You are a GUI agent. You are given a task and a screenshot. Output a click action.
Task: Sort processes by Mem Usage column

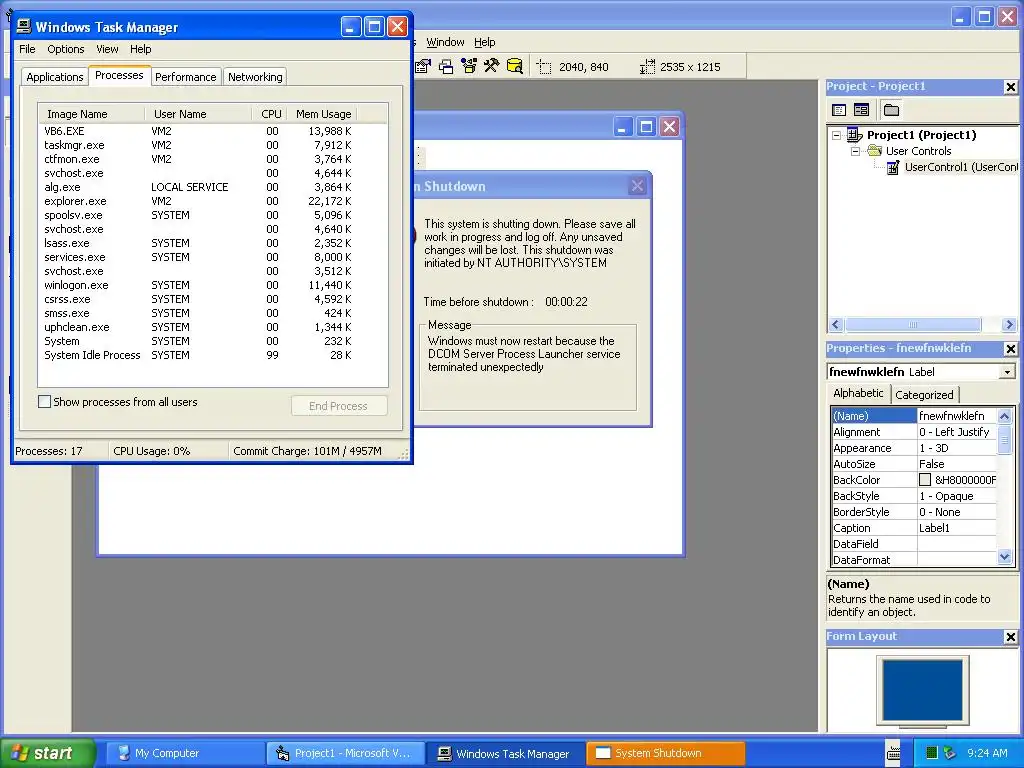tap(323, 114)
